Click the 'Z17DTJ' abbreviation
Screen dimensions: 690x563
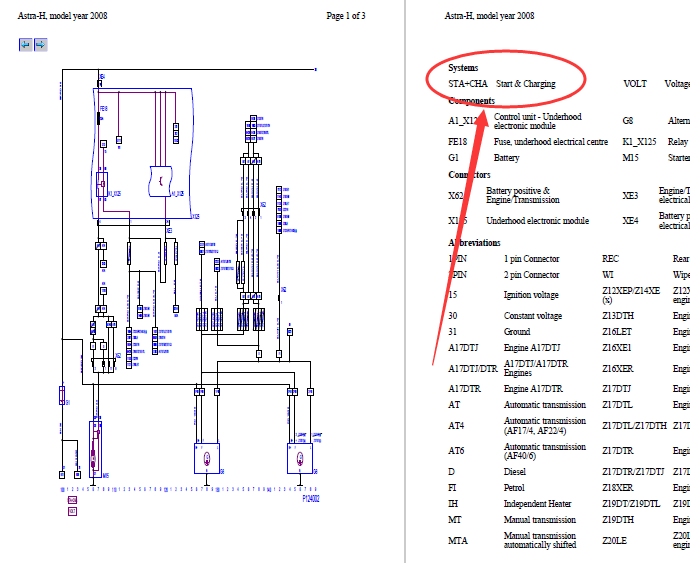pyautogui.click(x=617, y=389)
